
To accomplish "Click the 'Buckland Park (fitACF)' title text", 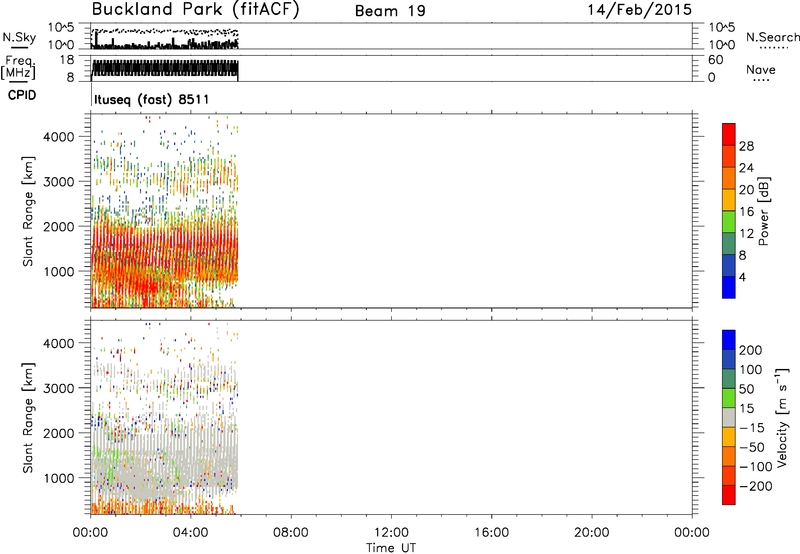I will tap(195, 10).
